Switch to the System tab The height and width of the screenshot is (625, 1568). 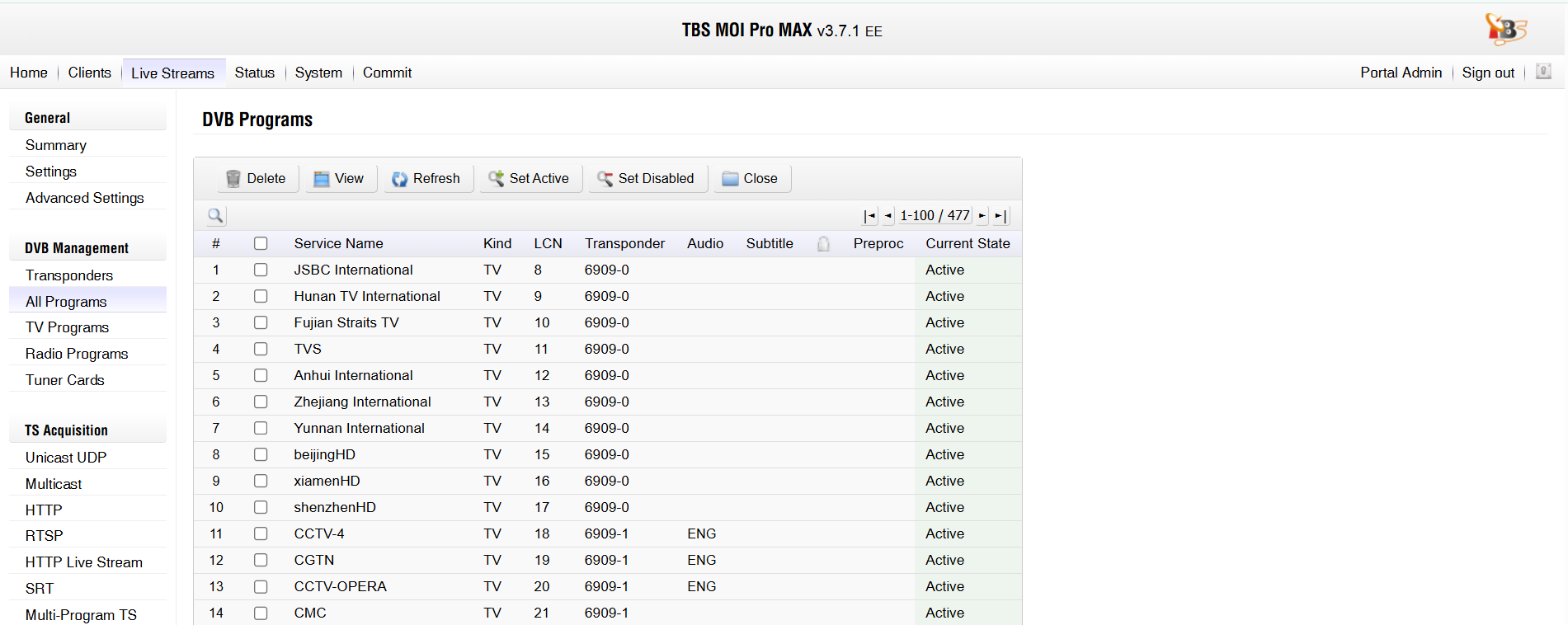(318, 73)
